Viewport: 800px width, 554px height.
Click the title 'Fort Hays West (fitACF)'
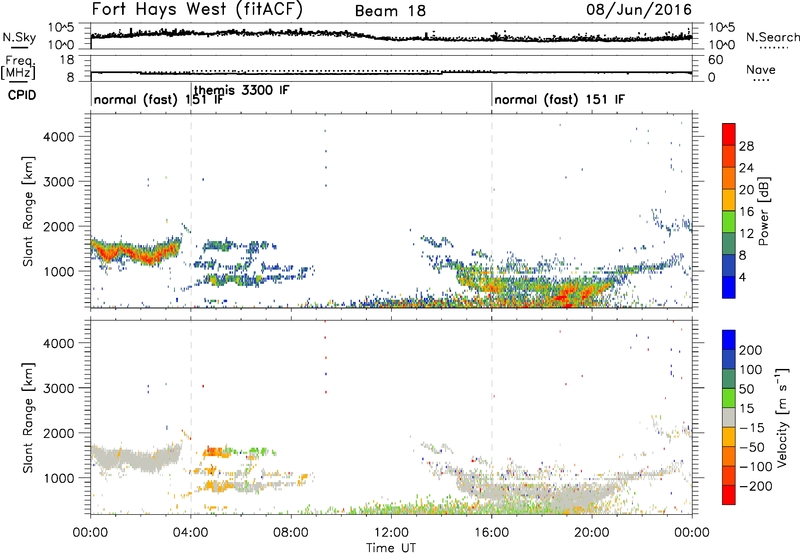pyautogui.click(x=197, y=9)
